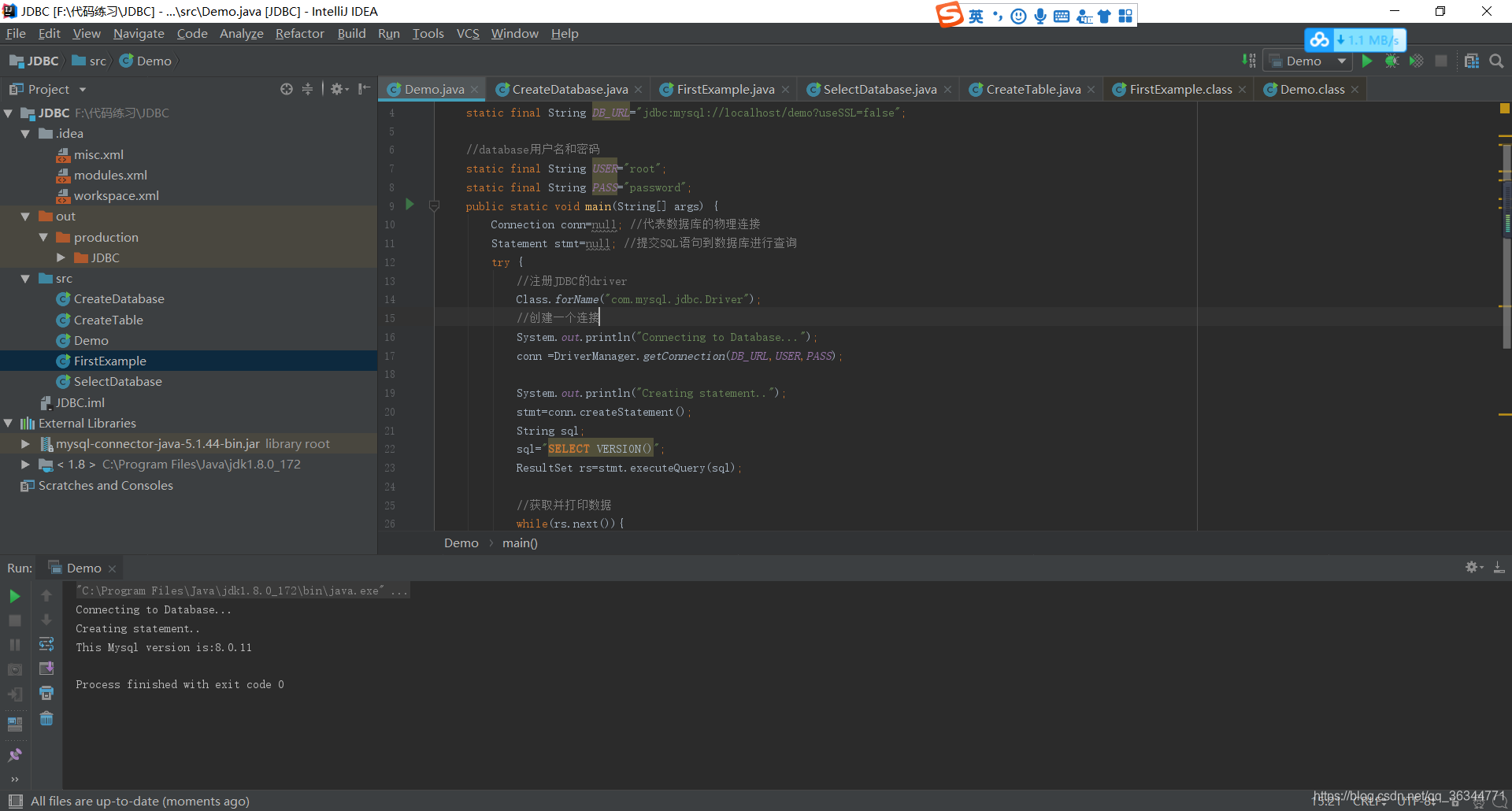The image size is (1512, 811).
Task: Click the Run panel stop square icon
Action: point(15,620)
